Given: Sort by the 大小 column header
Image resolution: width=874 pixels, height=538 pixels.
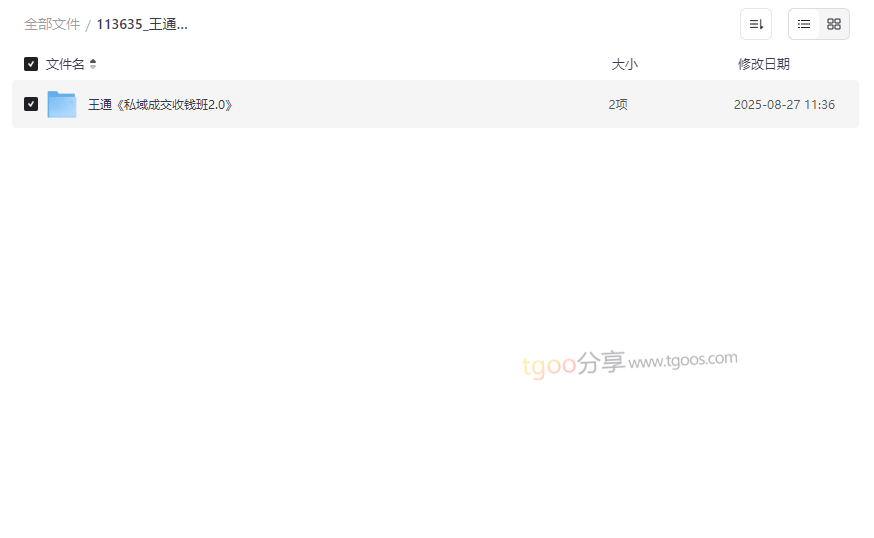Looking at the screenshot, I should click(x=624, y=64).
